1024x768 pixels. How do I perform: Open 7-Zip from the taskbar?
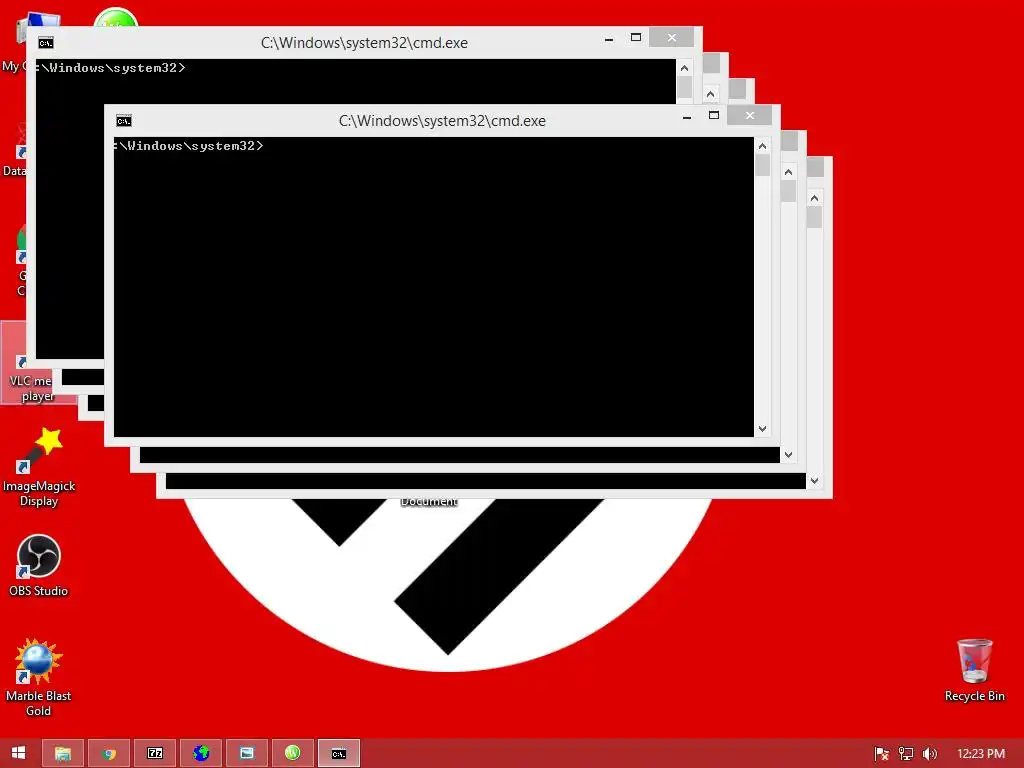pyautogui.click(x=155, y=753)
